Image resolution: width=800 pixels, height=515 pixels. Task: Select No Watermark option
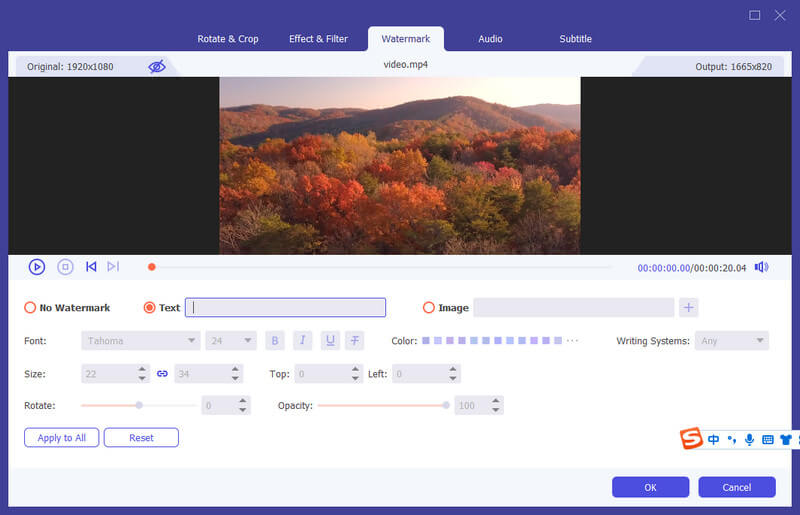[x=30, y=307]
